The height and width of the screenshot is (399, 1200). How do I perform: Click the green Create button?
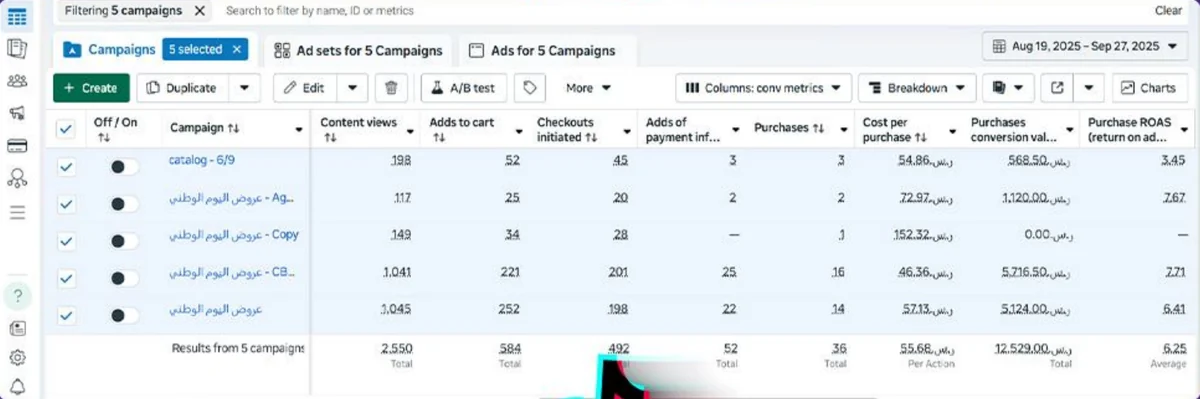click(91, 88)
